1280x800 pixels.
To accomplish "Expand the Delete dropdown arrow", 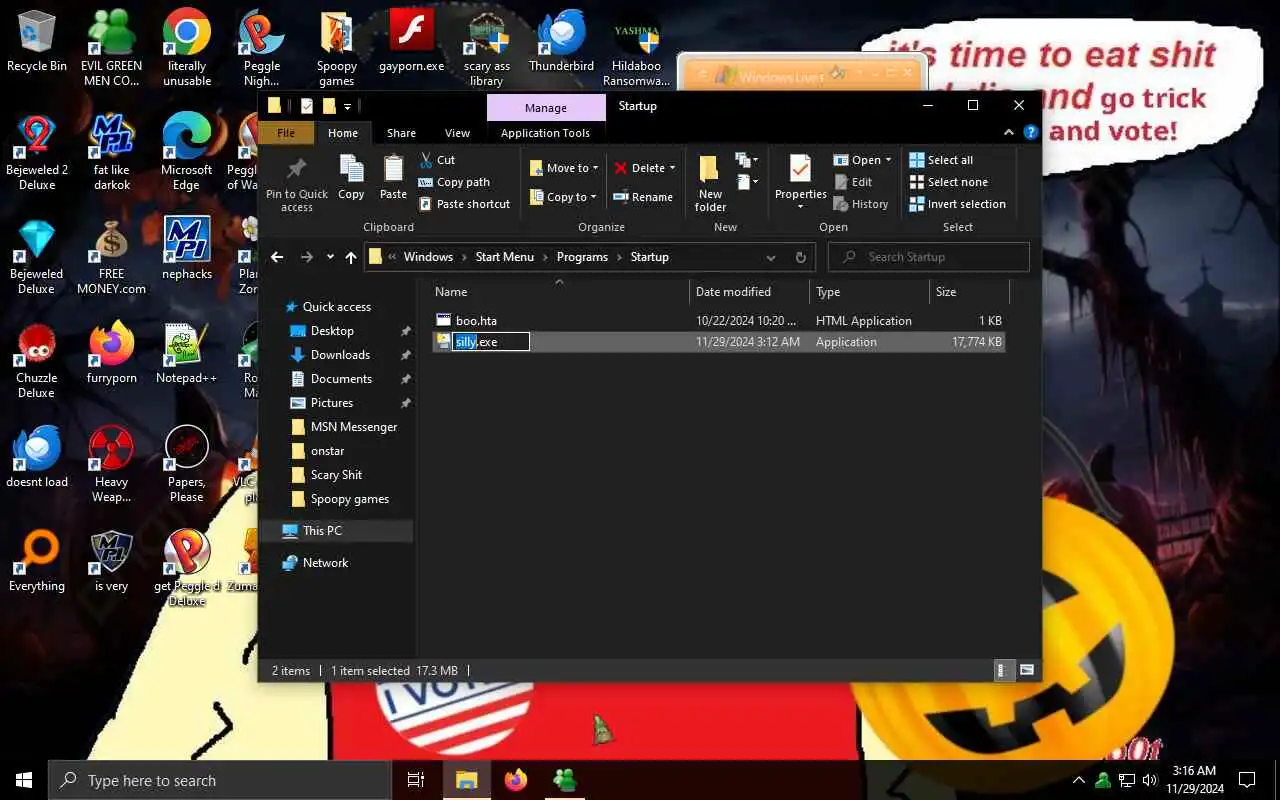I will pyautogui.click(x=672, y=168).
